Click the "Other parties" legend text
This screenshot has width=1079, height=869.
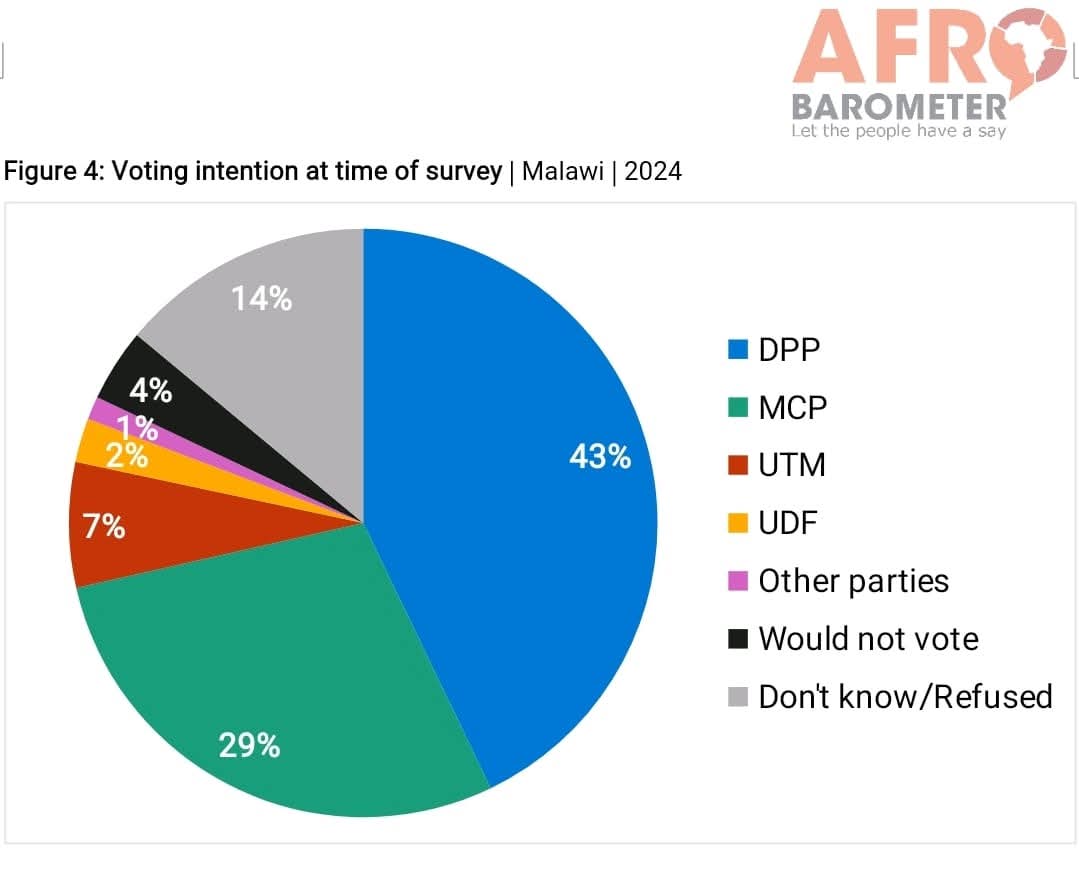853,580
